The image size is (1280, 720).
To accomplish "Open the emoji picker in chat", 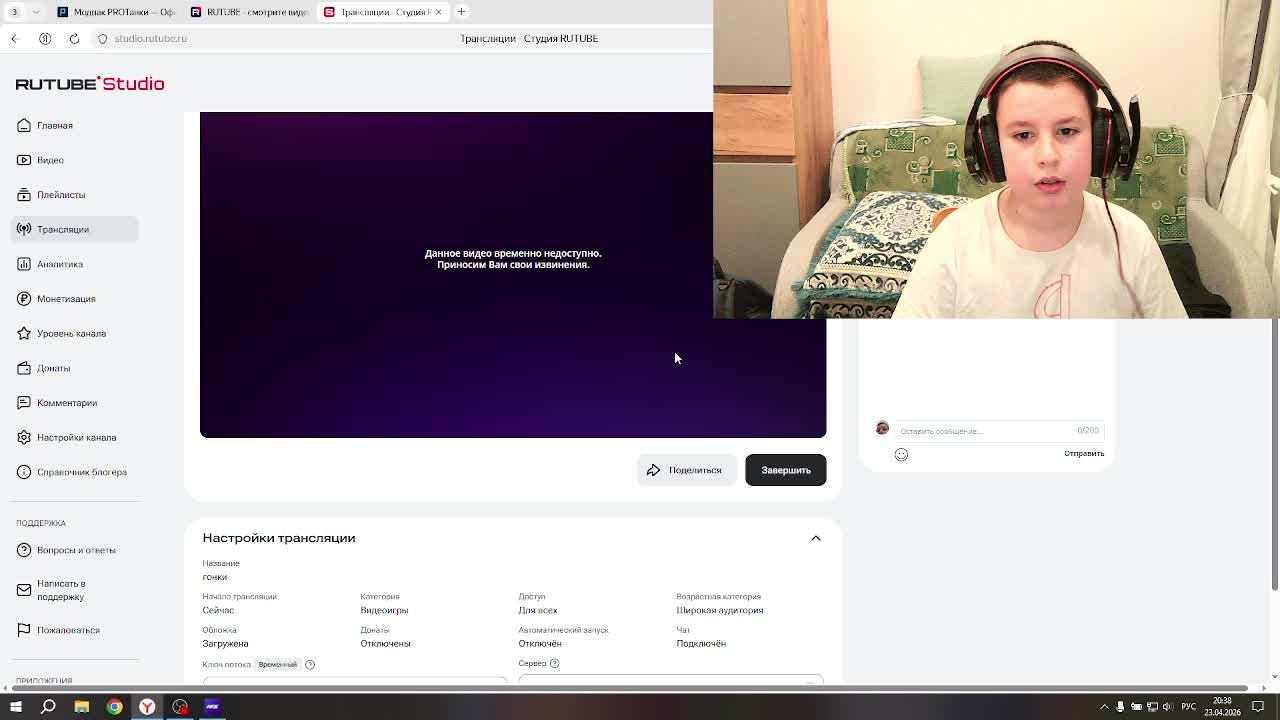I will pyautogui.click(x=901, y=454).
